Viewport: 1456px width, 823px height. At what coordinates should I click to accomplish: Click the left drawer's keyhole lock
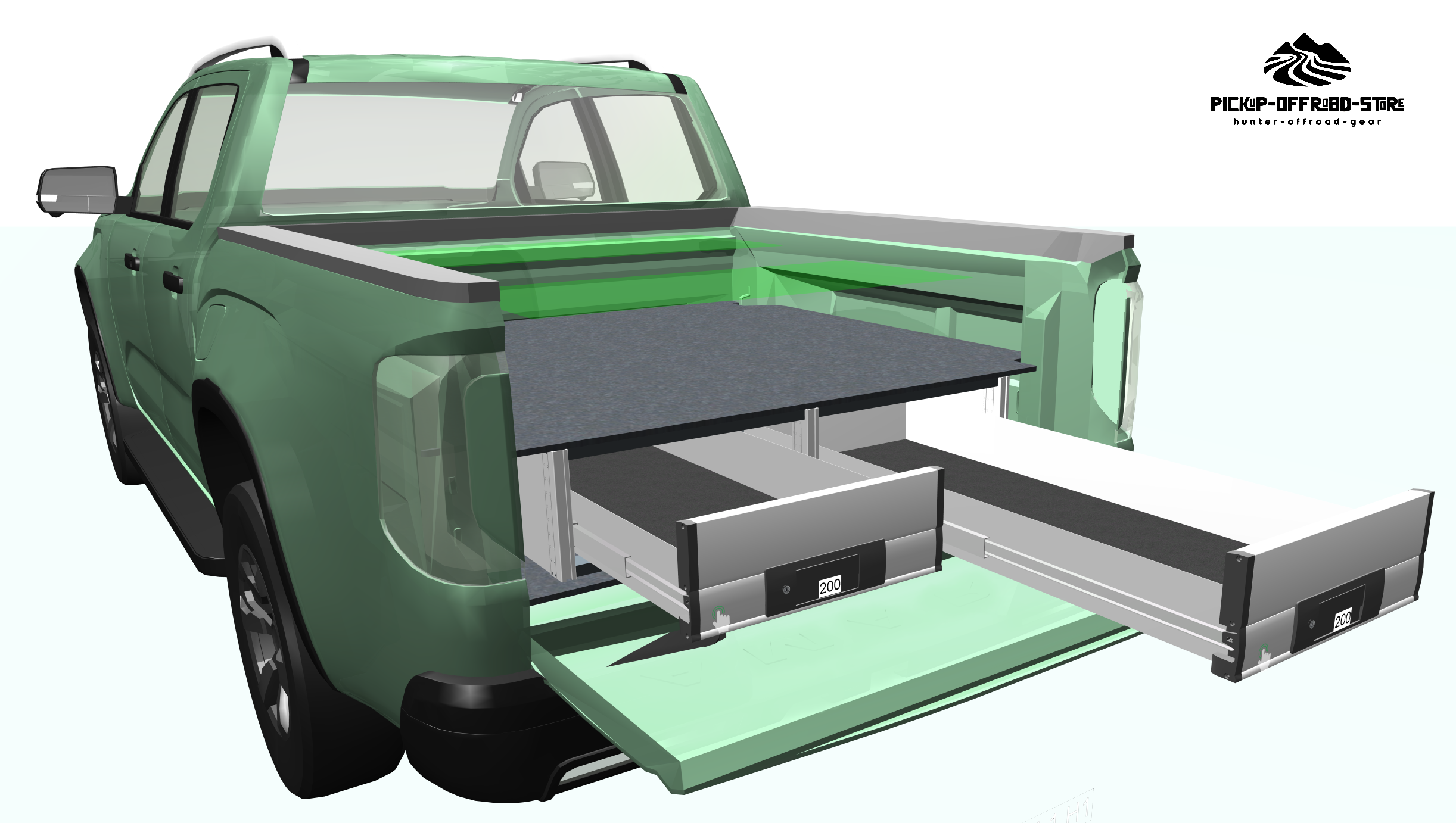click(x=787, y=590)
